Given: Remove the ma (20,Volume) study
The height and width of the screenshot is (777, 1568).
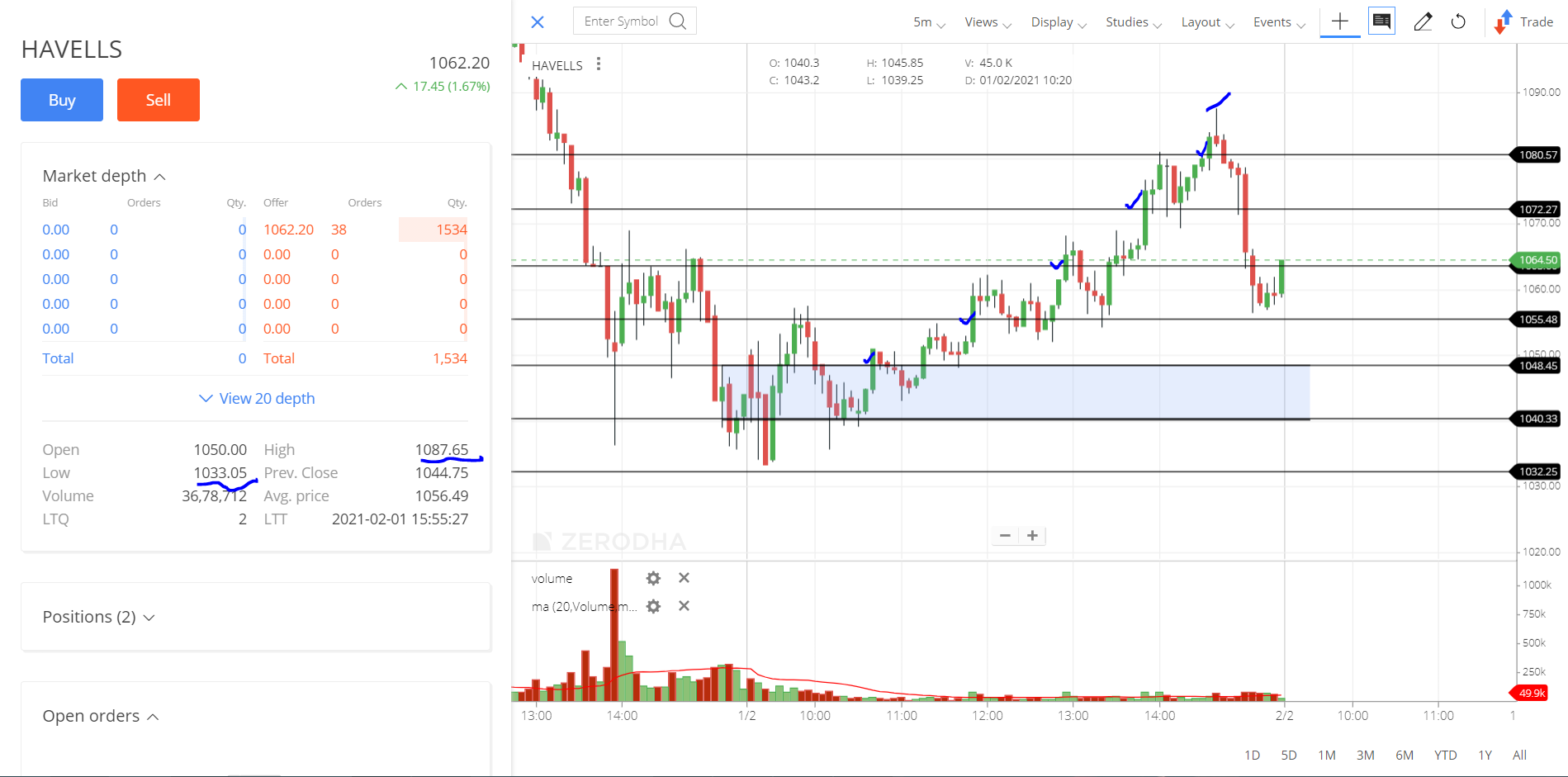Looking at the screenshot, I should tap(684, 606).
